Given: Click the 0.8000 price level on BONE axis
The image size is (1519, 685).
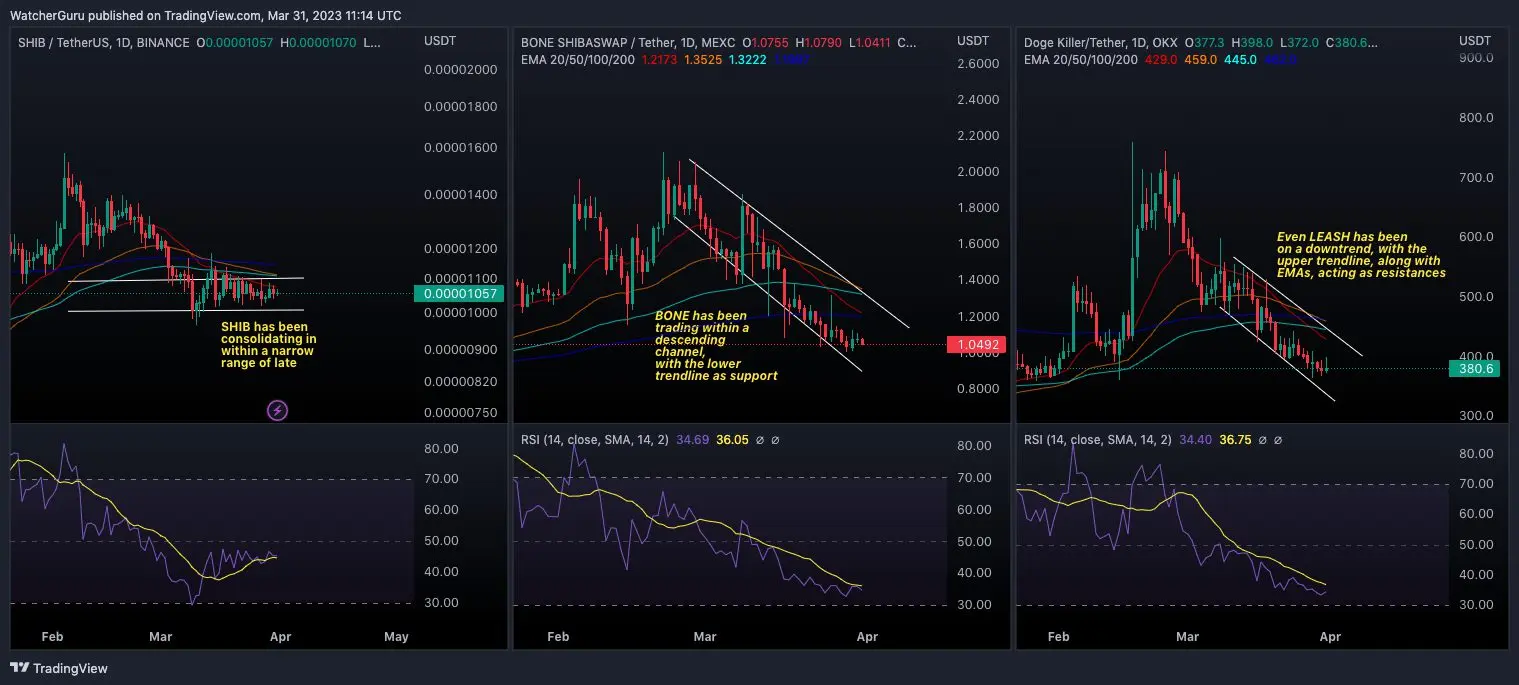Looking at the screenshot, I should click(979, 388).
